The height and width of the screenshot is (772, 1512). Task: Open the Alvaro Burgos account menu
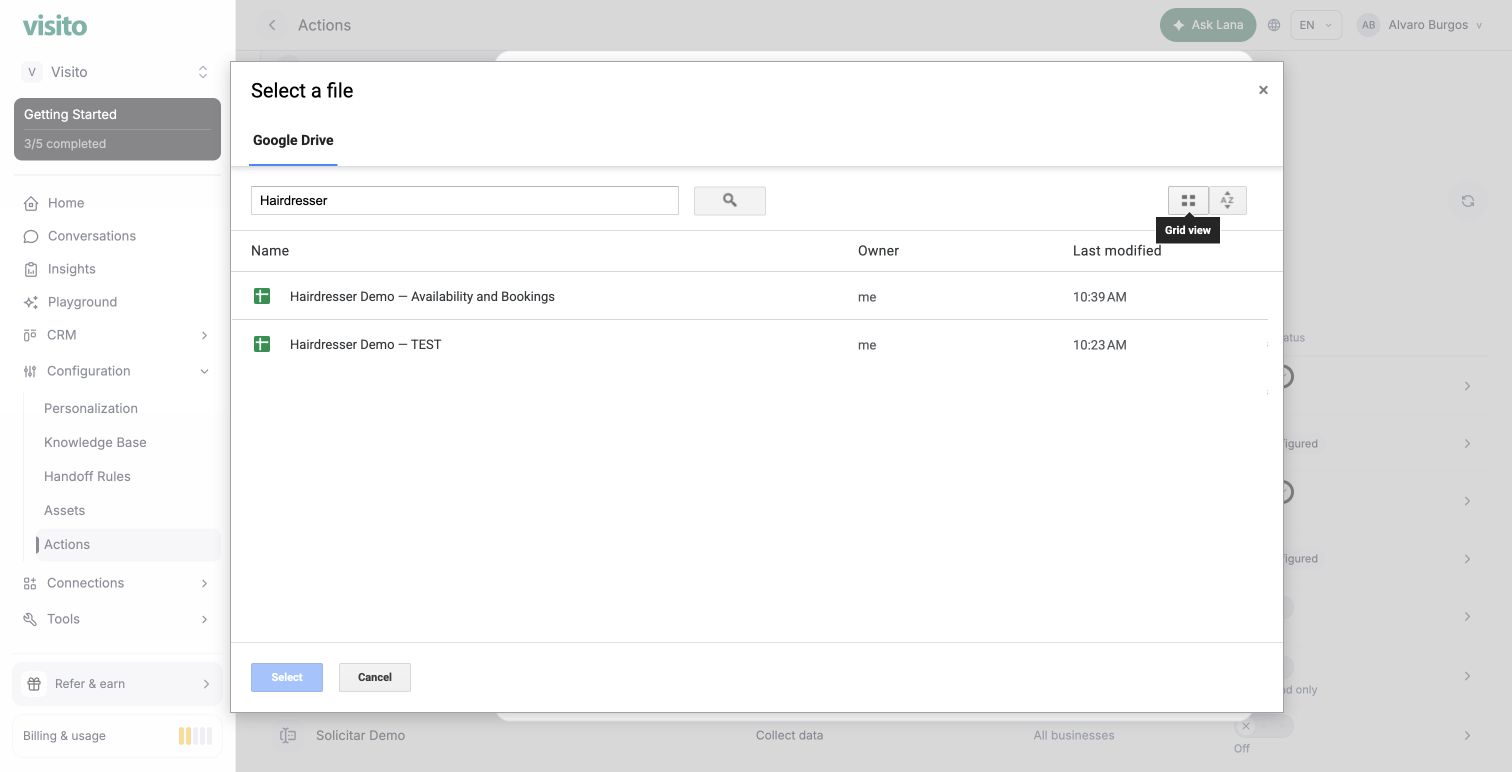tap(1420, 25)
